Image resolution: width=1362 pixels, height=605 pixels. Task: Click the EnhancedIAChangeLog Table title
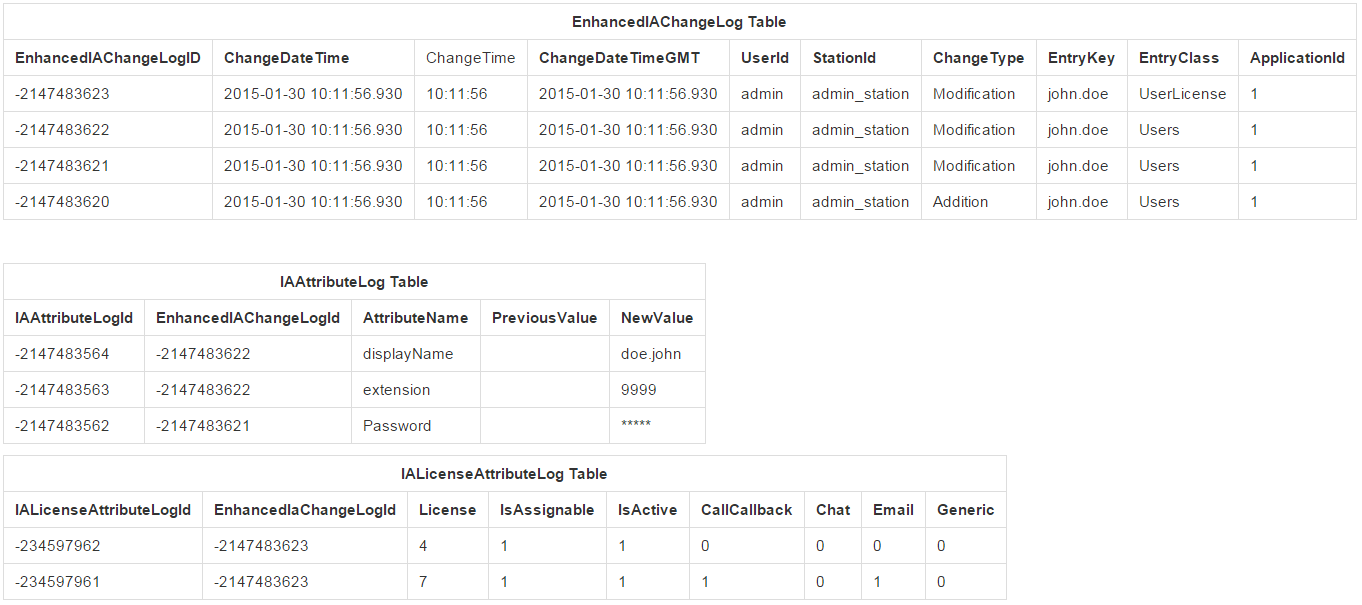(679, 22)
